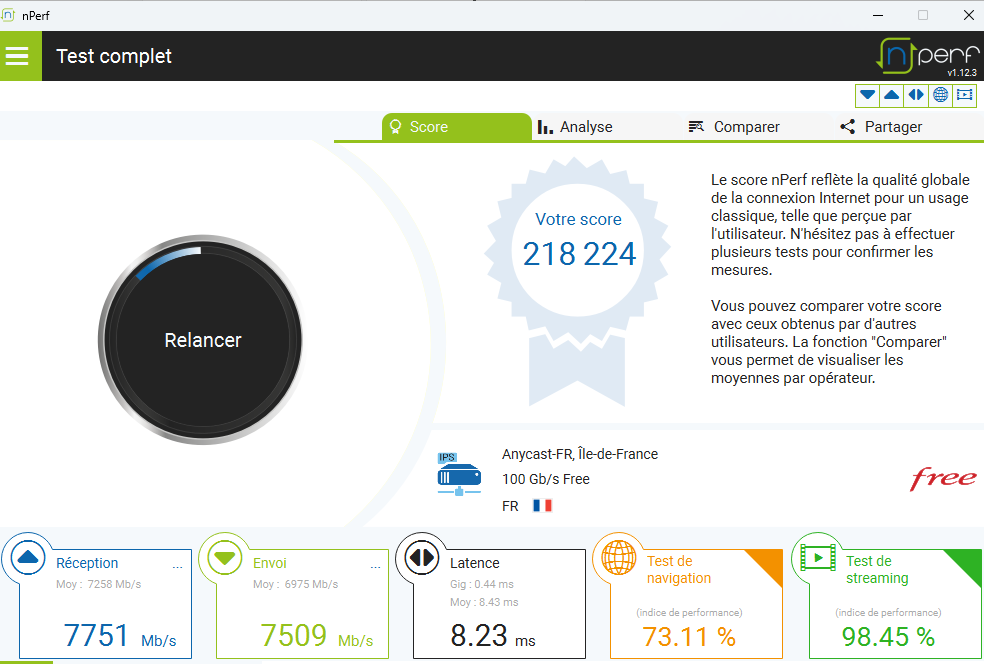
Task: Click the Relancer button
Action: 201,340
